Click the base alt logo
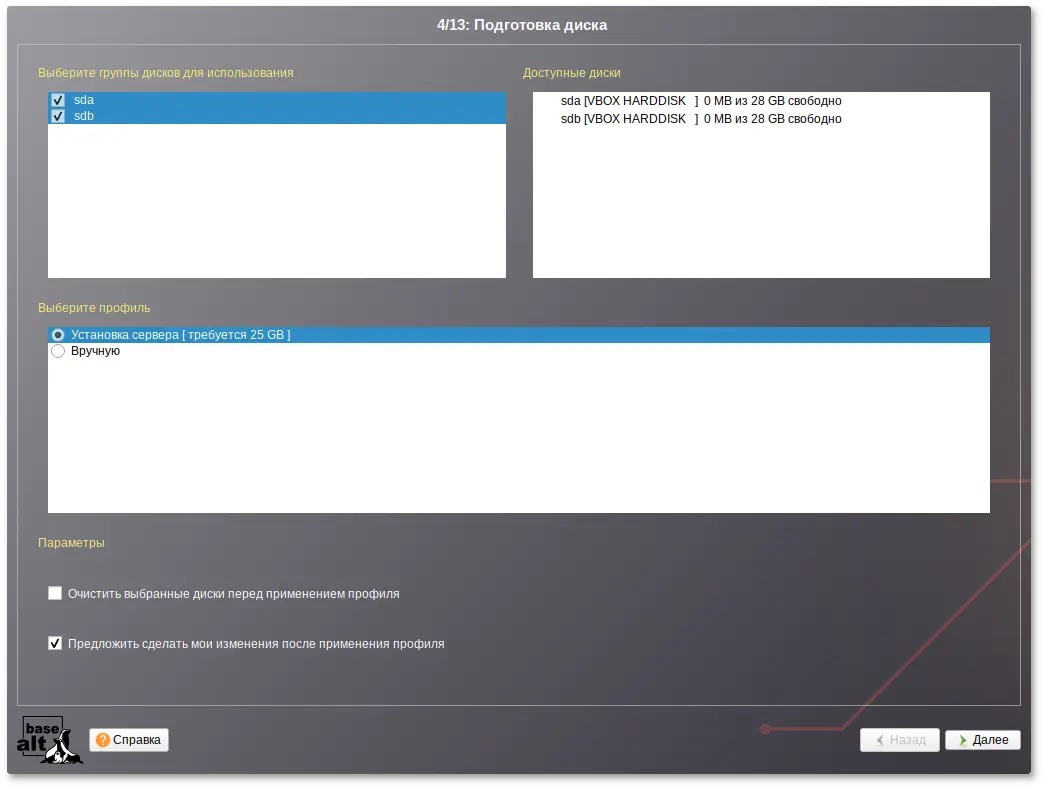1044x788 pixels. pyautogui.click(x=50, y=739)
